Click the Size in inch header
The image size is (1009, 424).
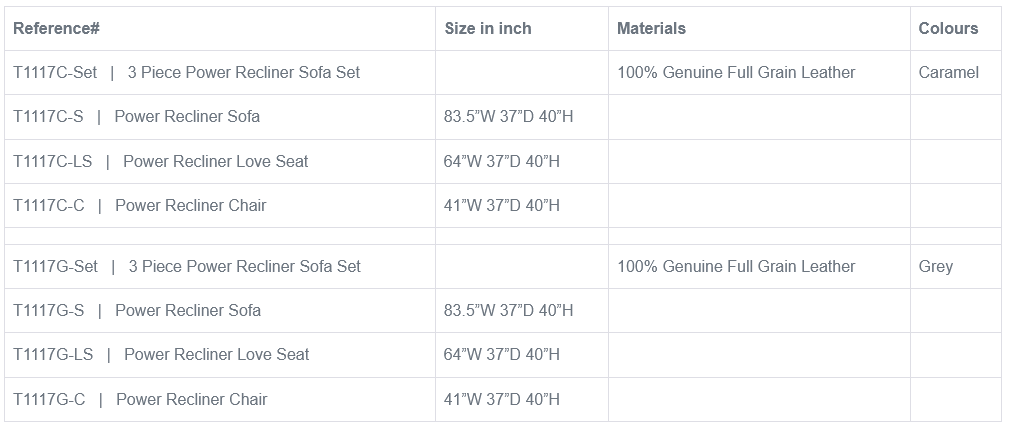[x=488, y=29]
